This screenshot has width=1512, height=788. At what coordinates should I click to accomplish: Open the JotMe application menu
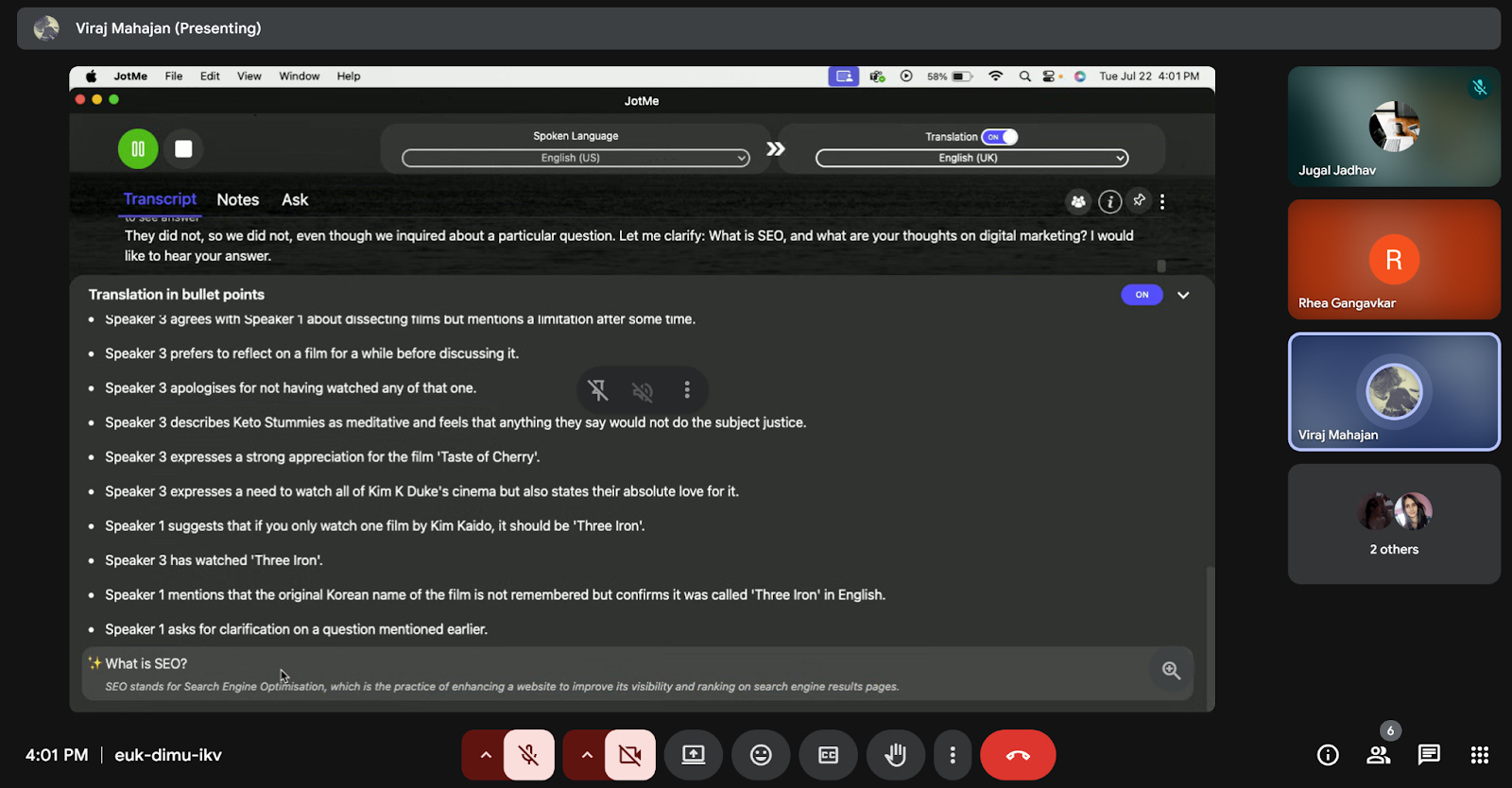coord(130,77)
